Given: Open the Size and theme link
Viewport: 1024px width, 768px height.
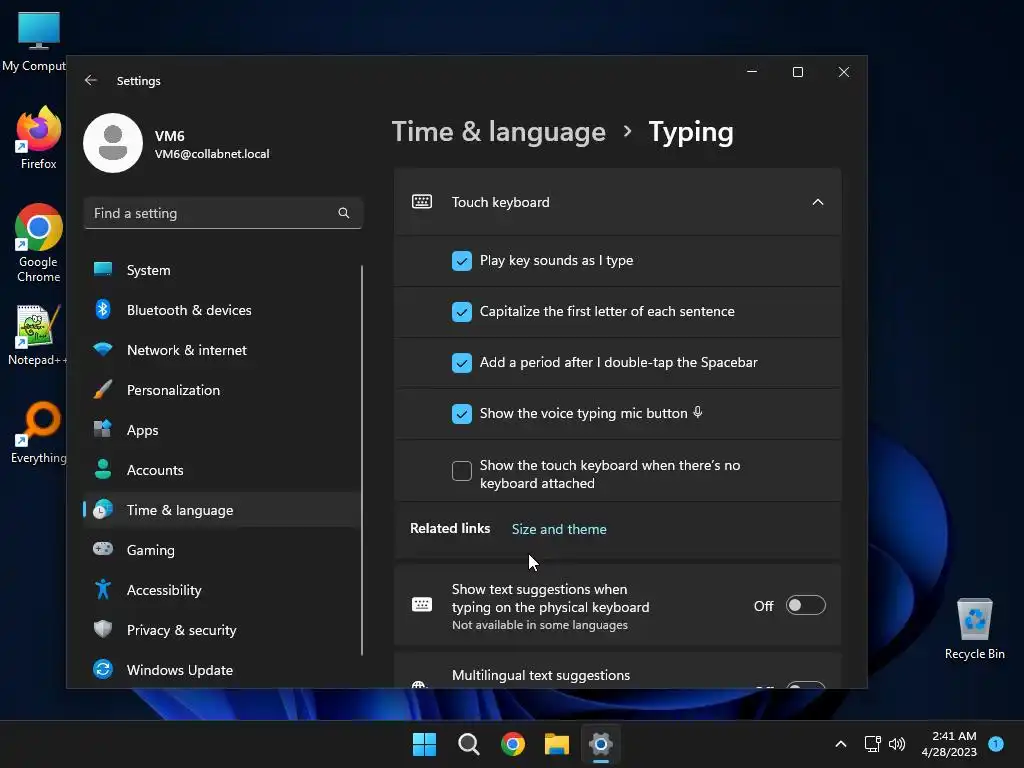Looking at the screenshot, I should tap(559, 529).
